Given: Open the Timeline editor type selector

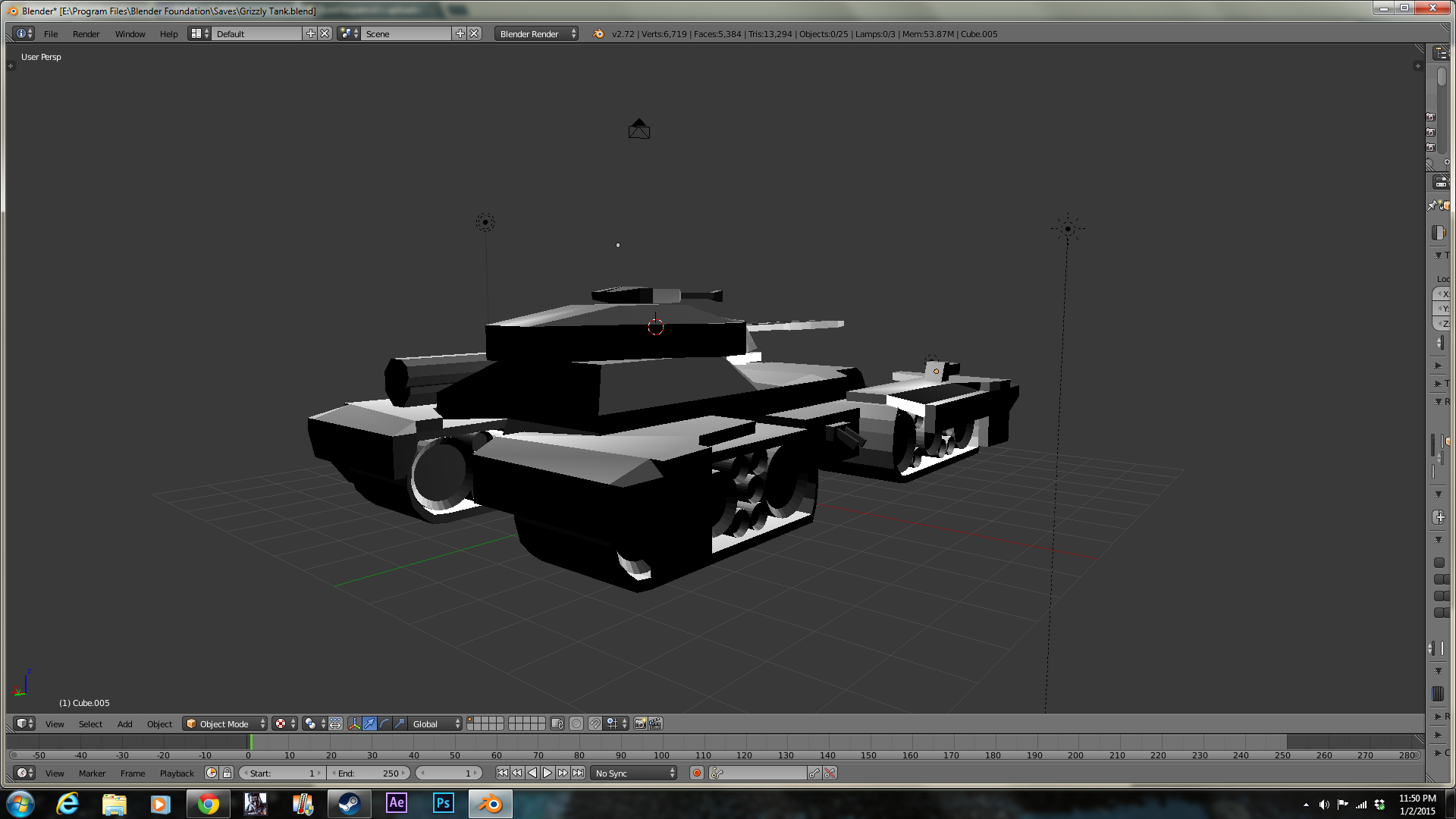Looking at the screenshot, I should tap(25, 773).
